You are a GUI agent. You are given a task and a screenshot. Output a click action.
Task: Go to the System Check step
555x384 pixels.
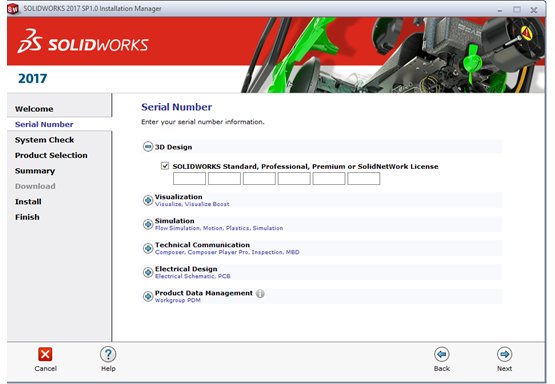click(x=44, y=140)
